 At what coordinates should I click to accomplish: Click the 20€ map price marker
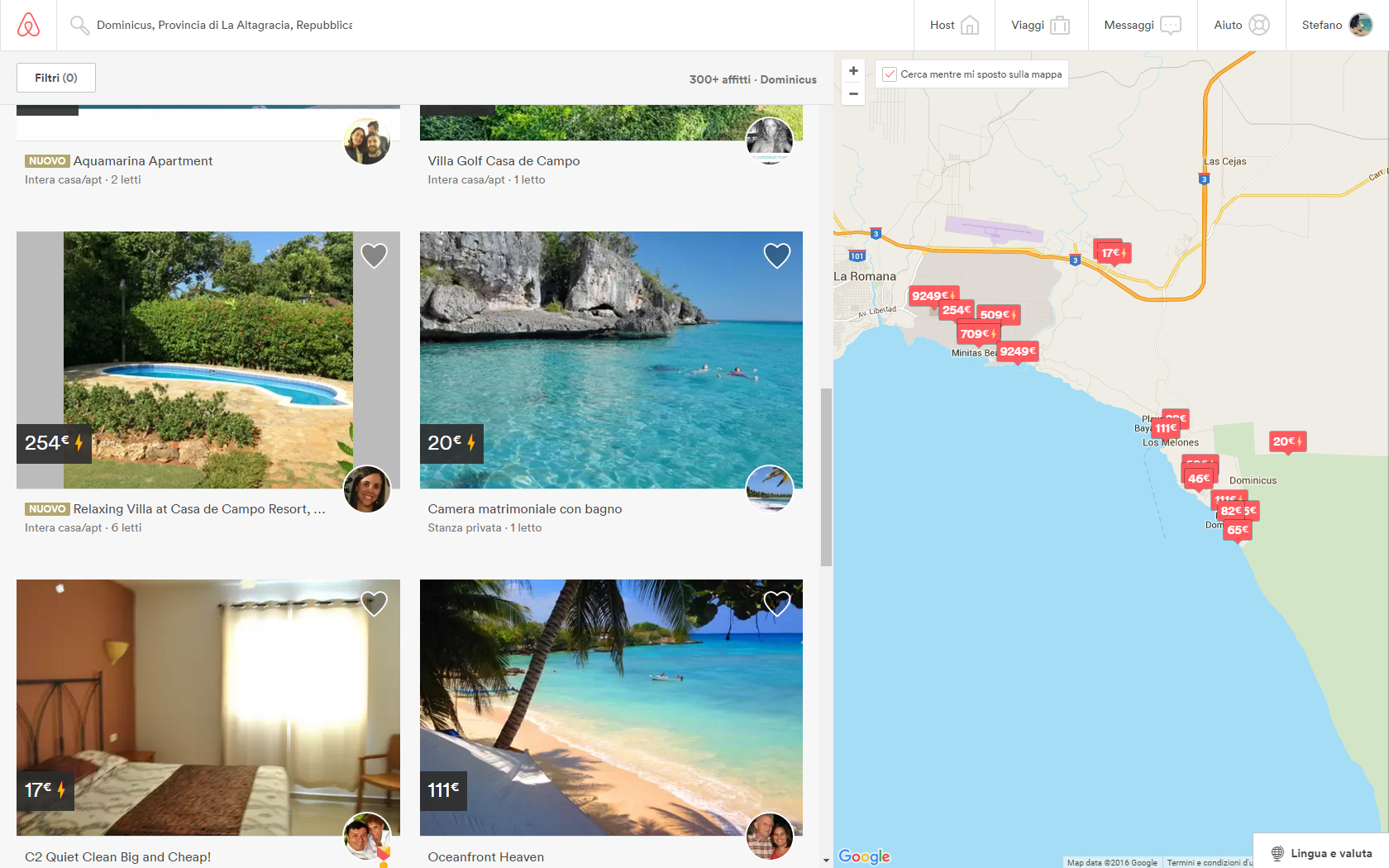click(1287, 441)
